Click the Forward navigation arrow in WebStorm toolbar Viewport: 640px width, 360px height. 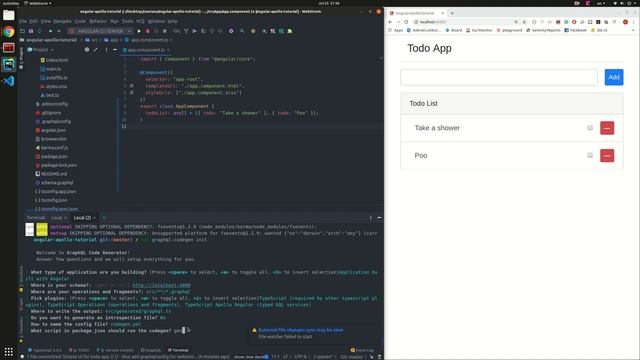pyautogui.click(x=59, y=31)
